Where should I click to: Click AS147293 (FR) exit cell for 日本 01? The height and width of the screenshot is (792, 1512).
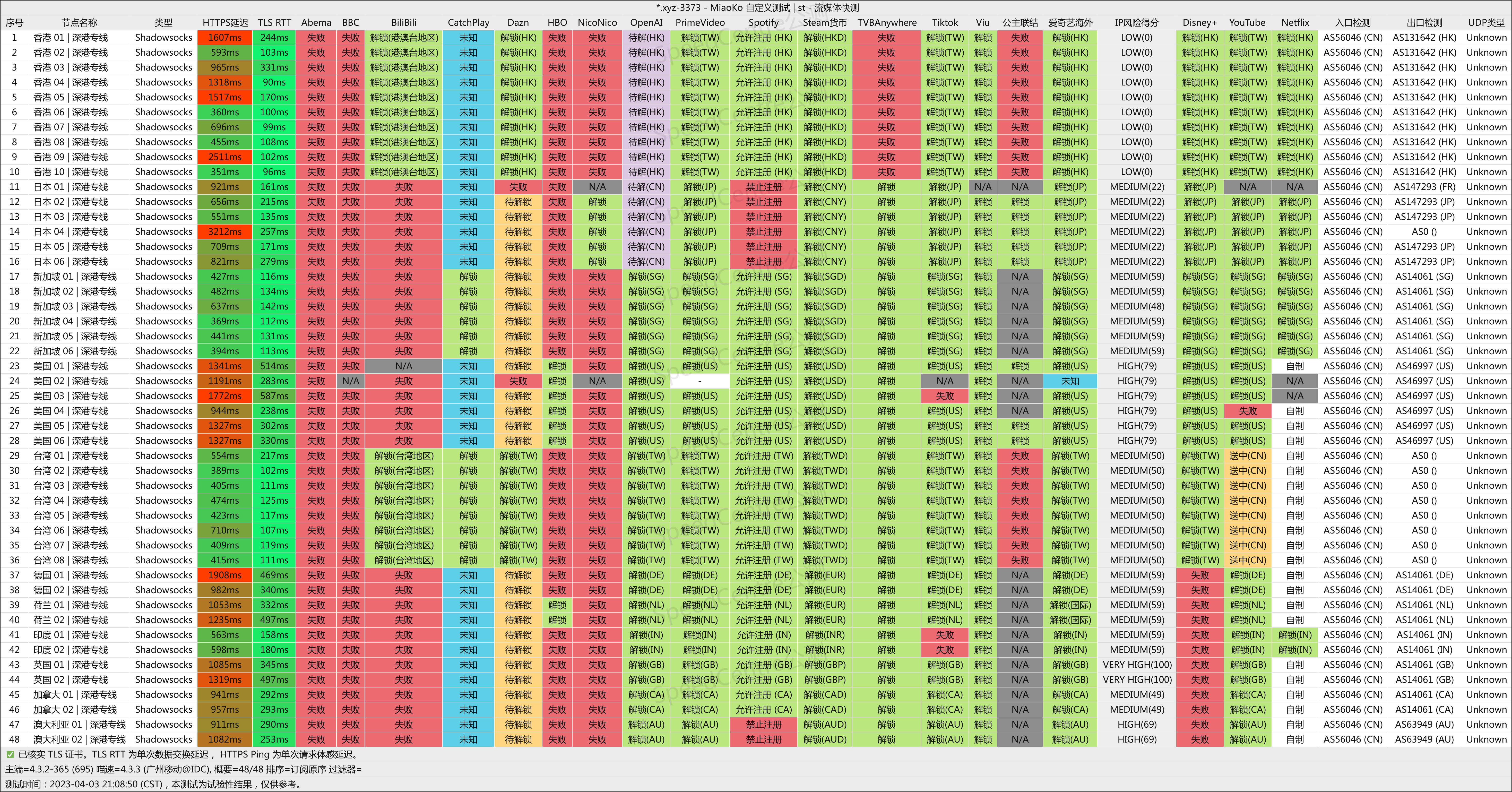(1424, 187)
